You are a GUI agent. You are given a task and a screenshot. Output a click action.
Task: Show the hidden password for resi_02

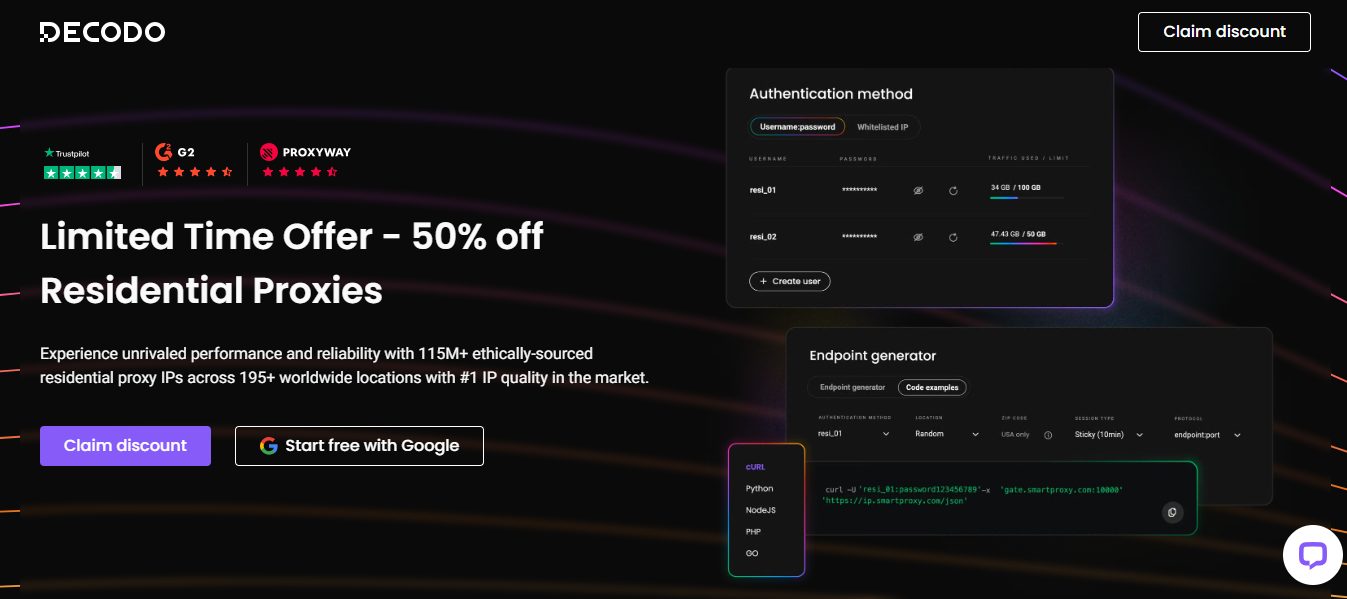(x=918, y=237)
